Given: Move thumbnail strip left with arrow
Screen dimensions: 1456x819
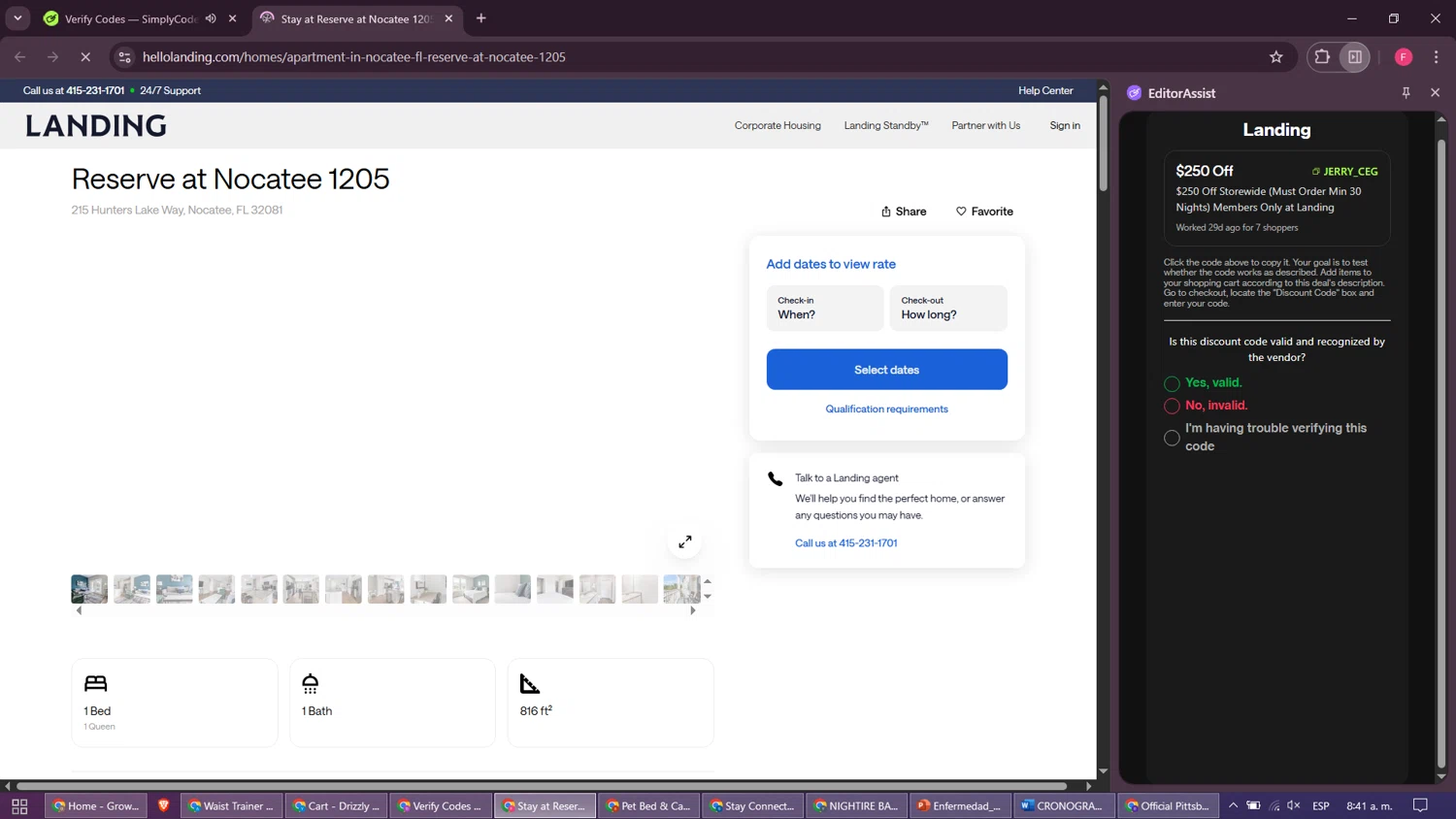Looking at the screenshot, I should [79, 611].
